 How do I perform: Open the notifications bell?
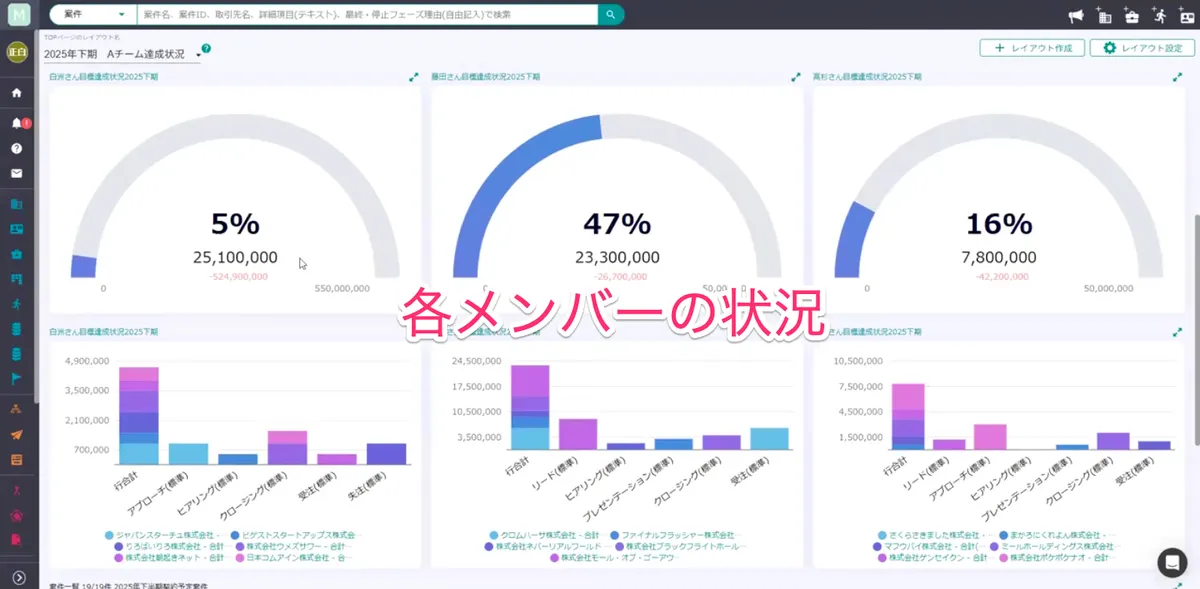(16, 123)
